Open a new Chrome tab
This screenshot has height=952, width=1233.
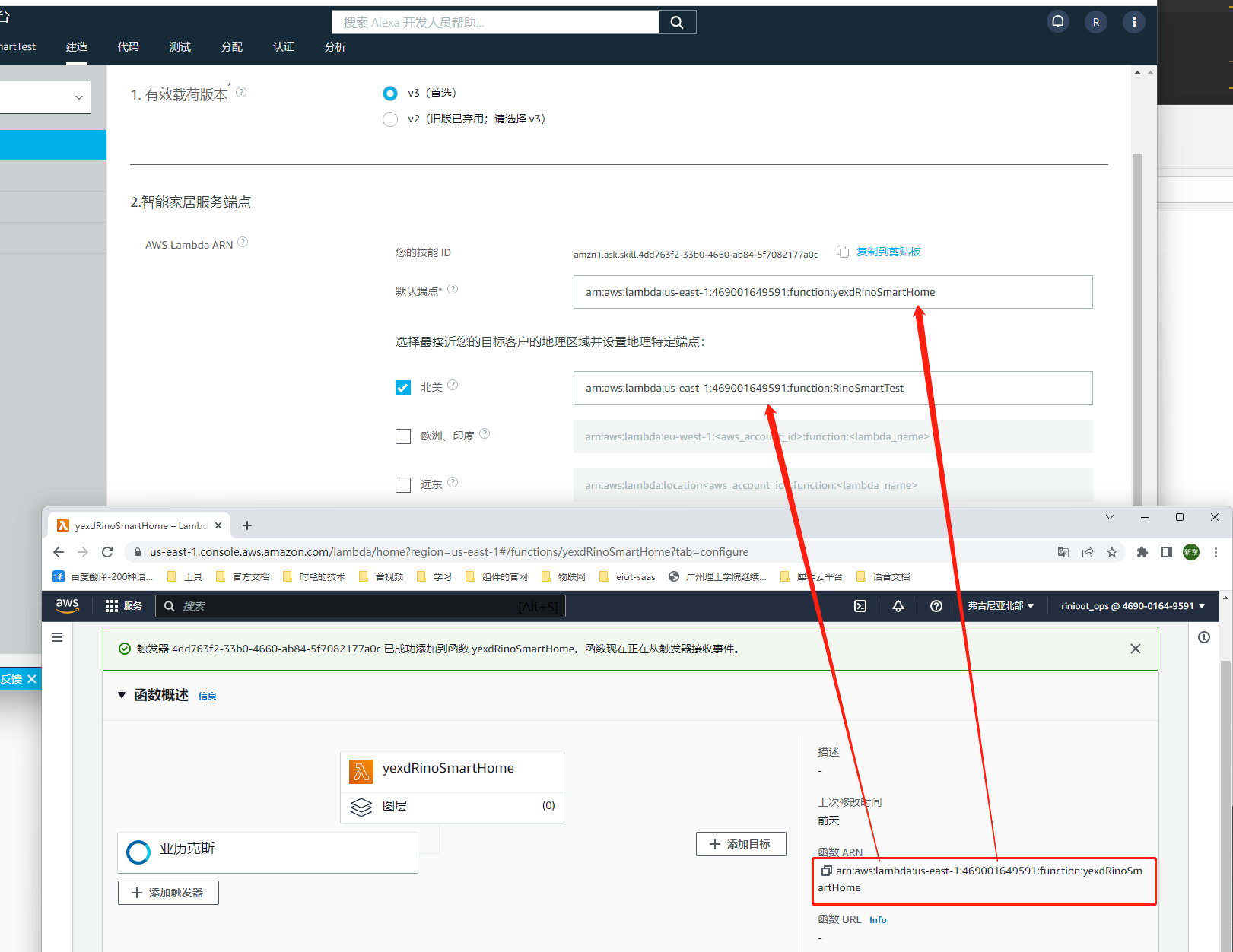(247, 525)
